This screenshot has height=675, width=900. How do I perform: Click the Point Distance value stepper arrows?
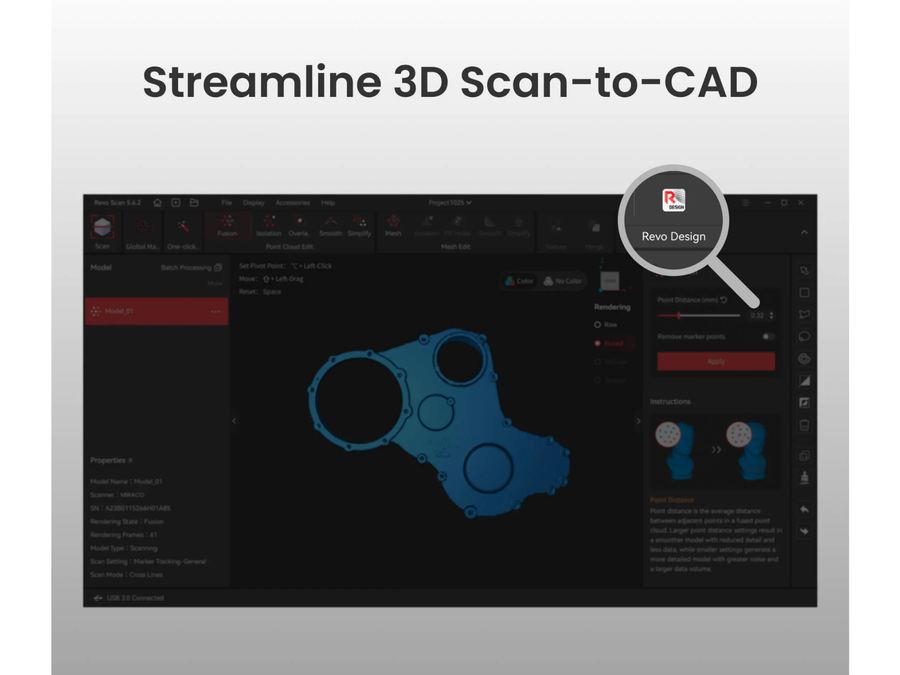point(771,315)
